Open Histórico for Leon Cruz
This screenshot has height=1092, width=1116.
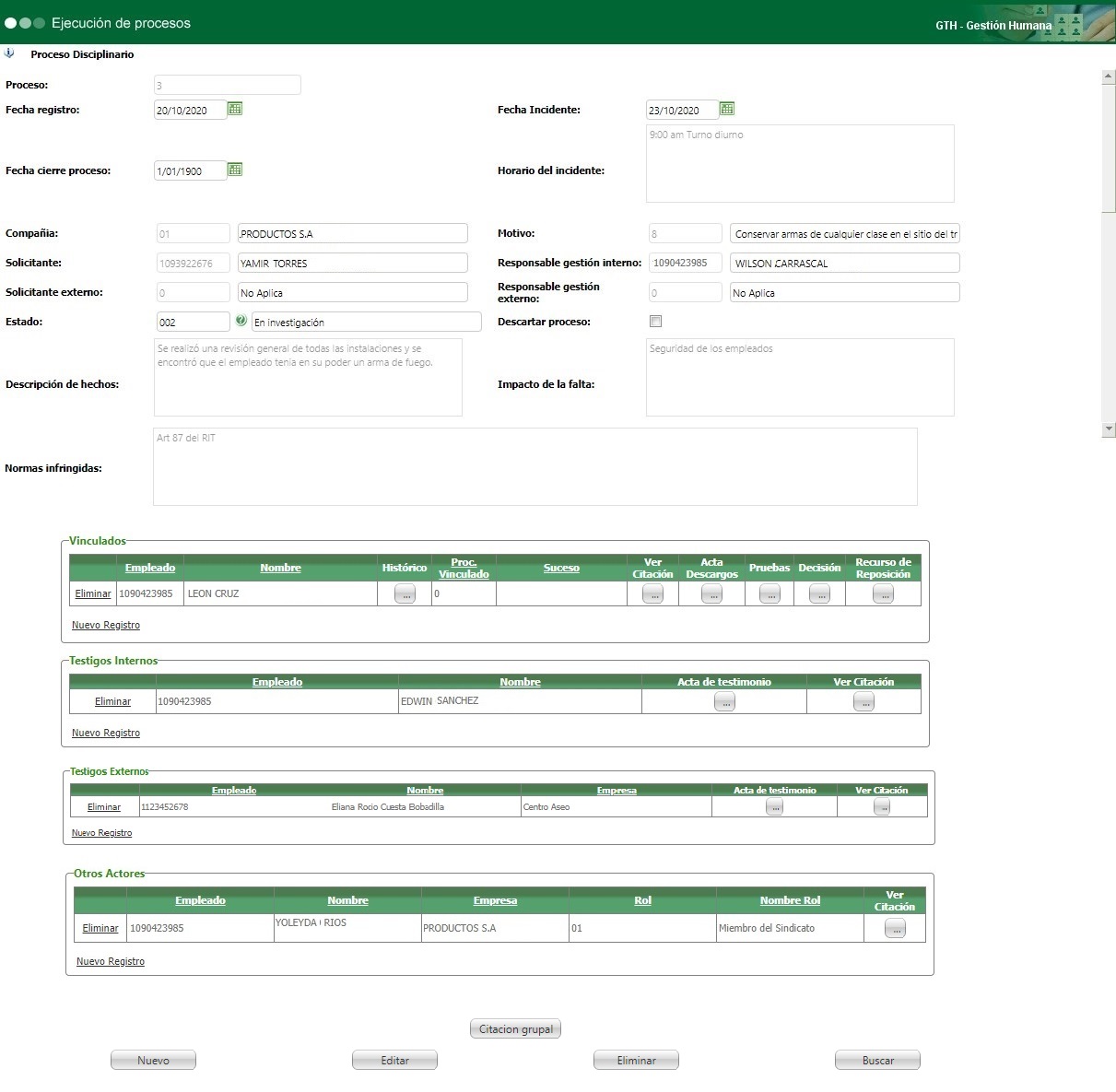pyautogui.click(x=405, y=594)
